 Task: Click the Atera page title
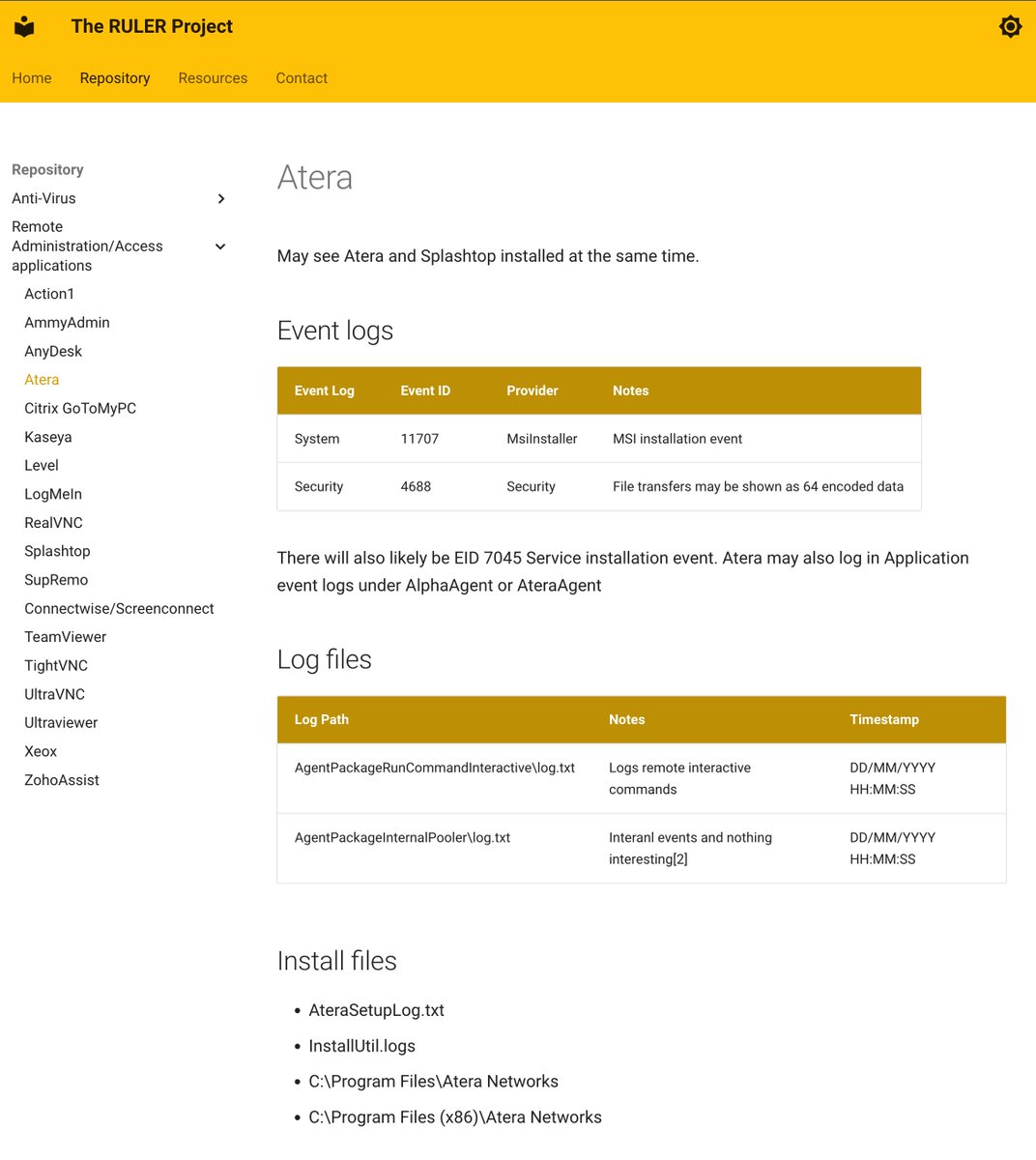click(x=315, y=178)
